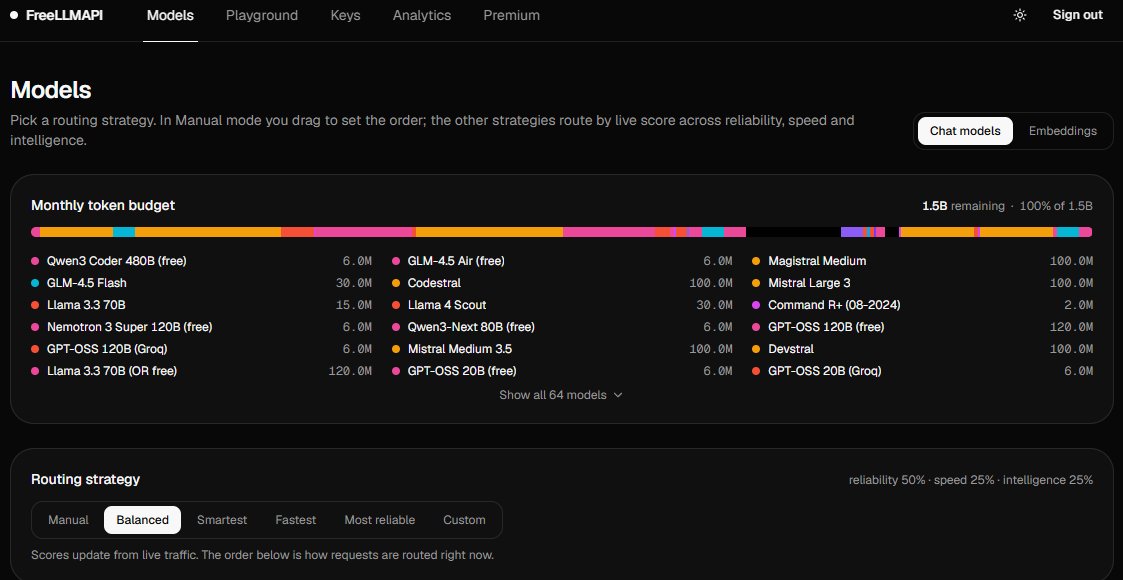The width and height of the screenshot is (1123, 580).
Task: Click the Llama 3.3 70B legend entry
Action: [87, 305]
